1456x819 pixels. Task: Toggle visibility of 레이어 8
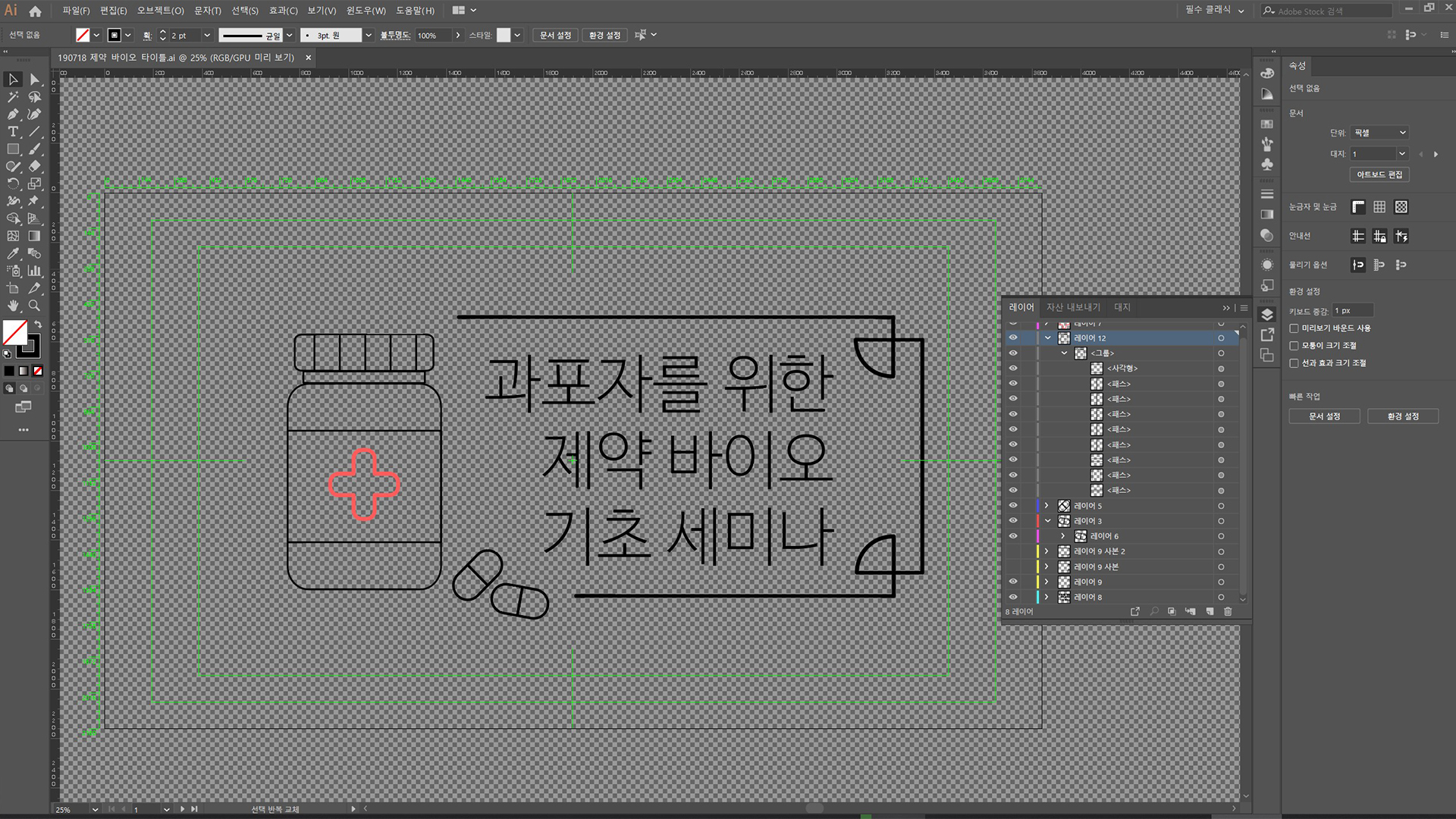[1013, 598]
